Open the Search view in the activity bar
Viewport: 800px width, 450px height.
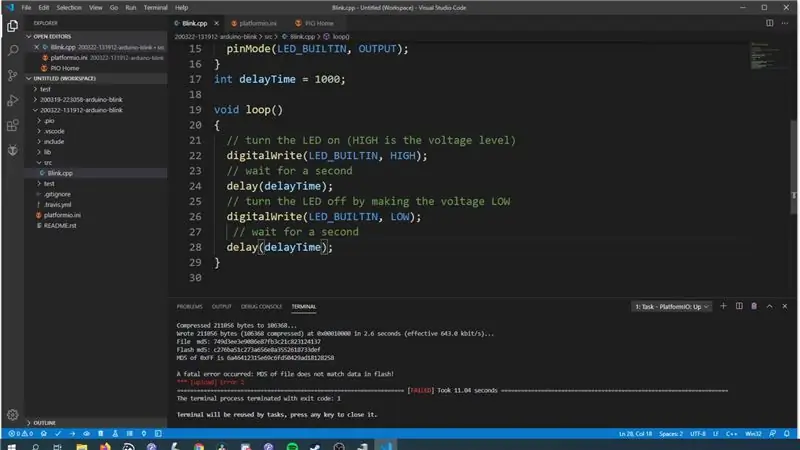[x=13, y=50]
